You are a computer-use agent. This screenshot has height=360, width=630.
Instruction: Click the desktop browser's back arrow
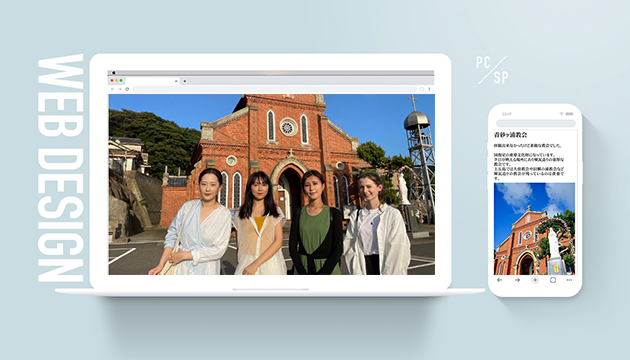[112, 89]
